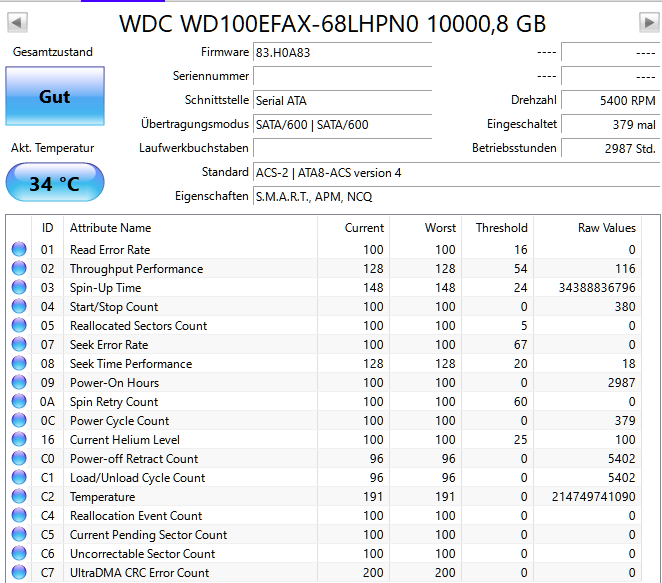Select the UltraDMA CRC Error Count name
The width and height of the screenshot is (662, 583).
tap(139, 573)
